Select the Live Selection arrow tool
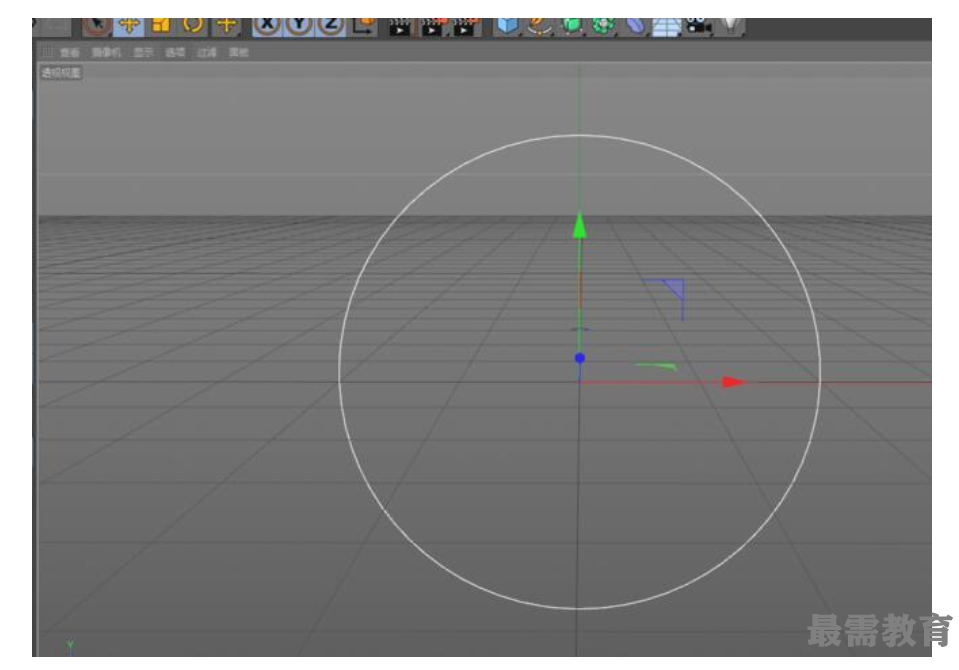The width and height of the screenshot is (959, 670). [x=97, y=26]
